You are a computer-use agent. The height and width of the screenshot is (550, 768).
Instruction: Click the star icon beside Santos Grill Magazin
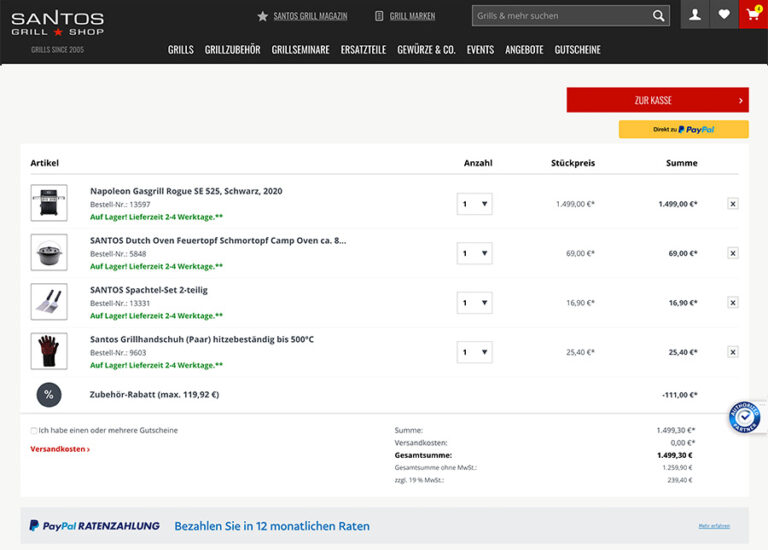[263, 16]
